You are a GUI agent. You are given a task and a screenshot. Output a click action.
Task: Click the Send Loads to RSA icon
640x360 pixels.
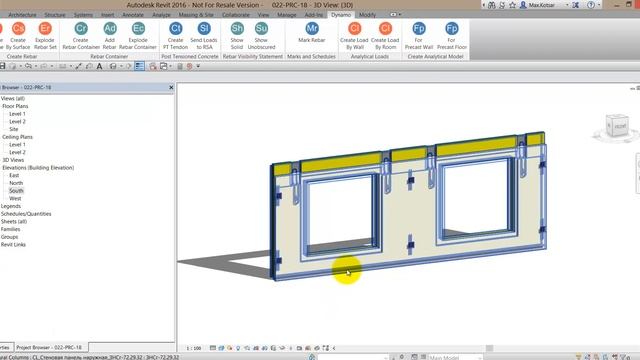point(204,29)
